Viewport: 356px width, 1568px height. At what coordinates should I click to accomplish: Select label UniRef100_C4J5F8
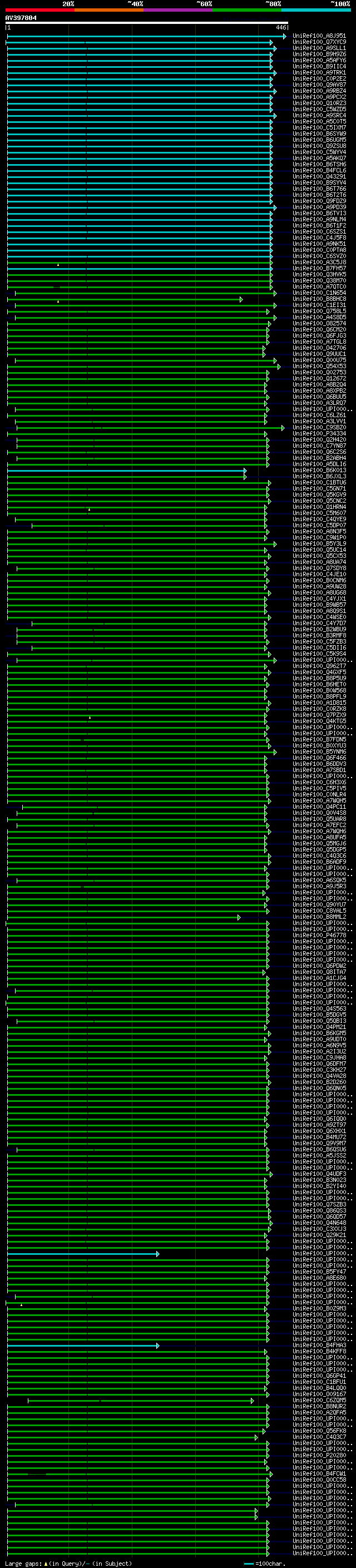click(x=319, y=238)
